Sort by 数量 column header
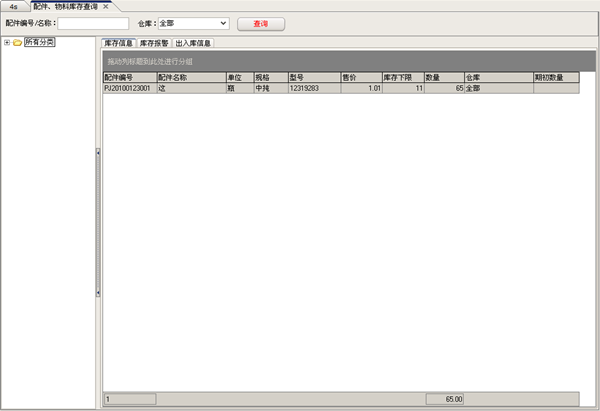The image size is (600, 411). (443, 77)
